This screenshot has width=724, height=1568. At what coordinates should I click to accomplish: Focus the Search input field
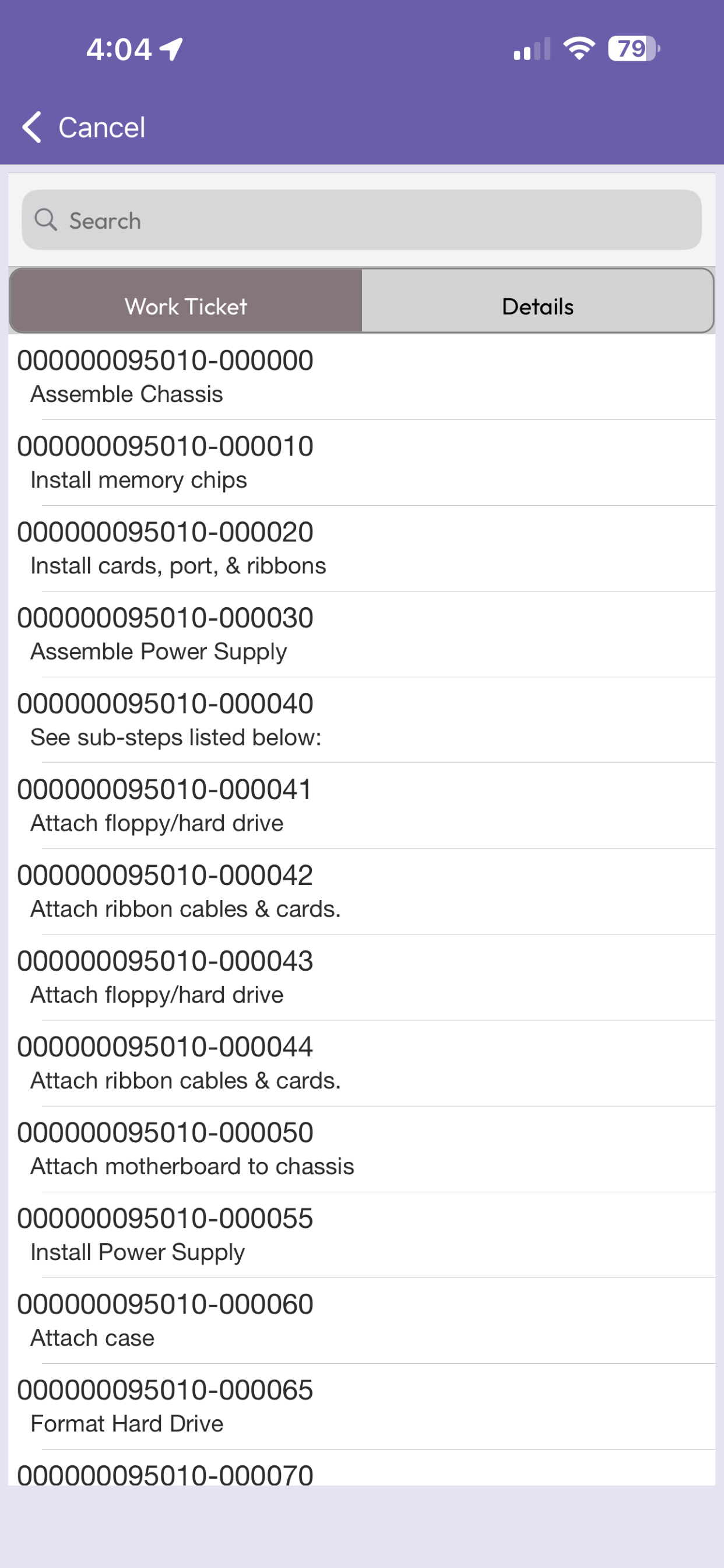[x=362, y=220]
